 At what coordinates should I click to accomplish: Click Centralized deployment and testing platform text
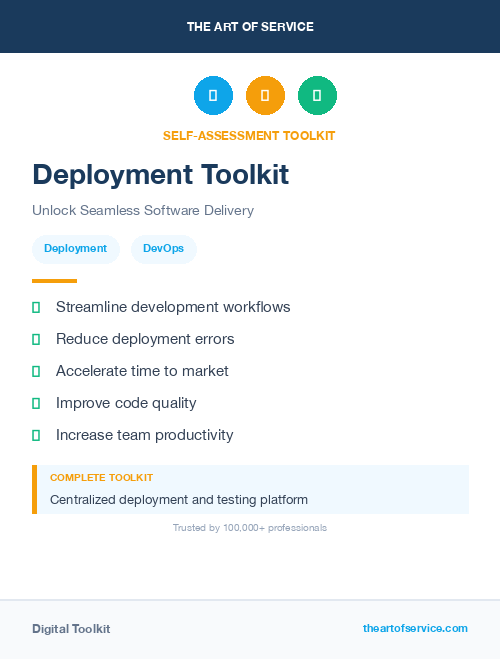179,500
